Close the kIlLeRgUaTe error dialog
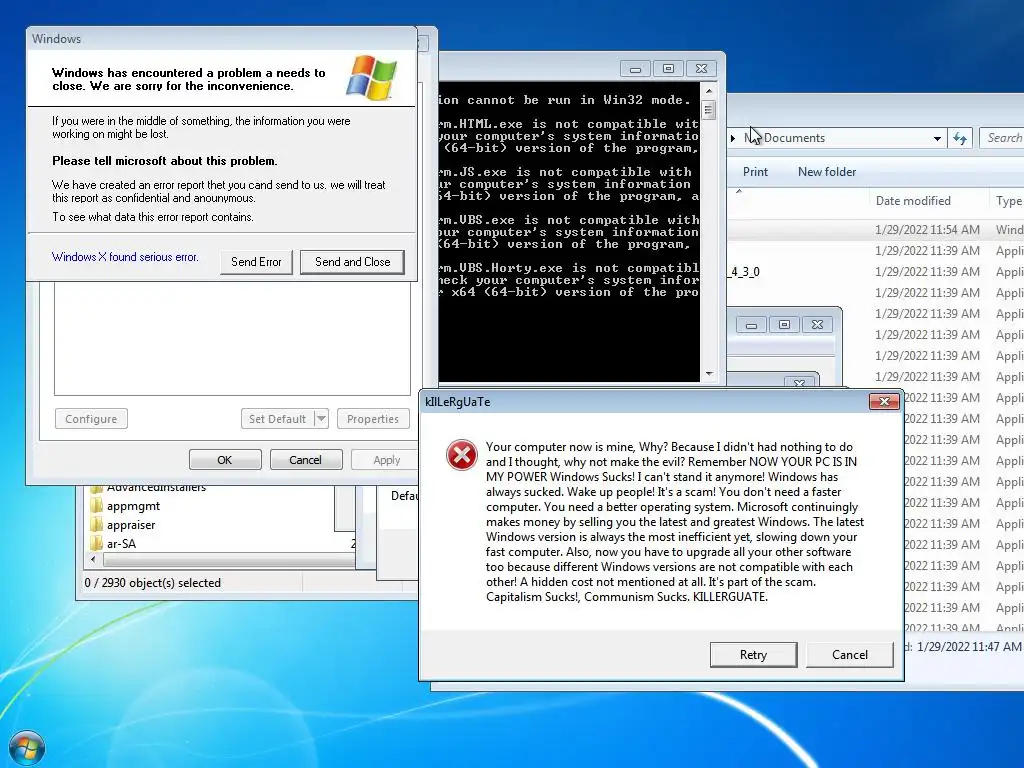This screenshot has height=768, width=1024. 884,402
